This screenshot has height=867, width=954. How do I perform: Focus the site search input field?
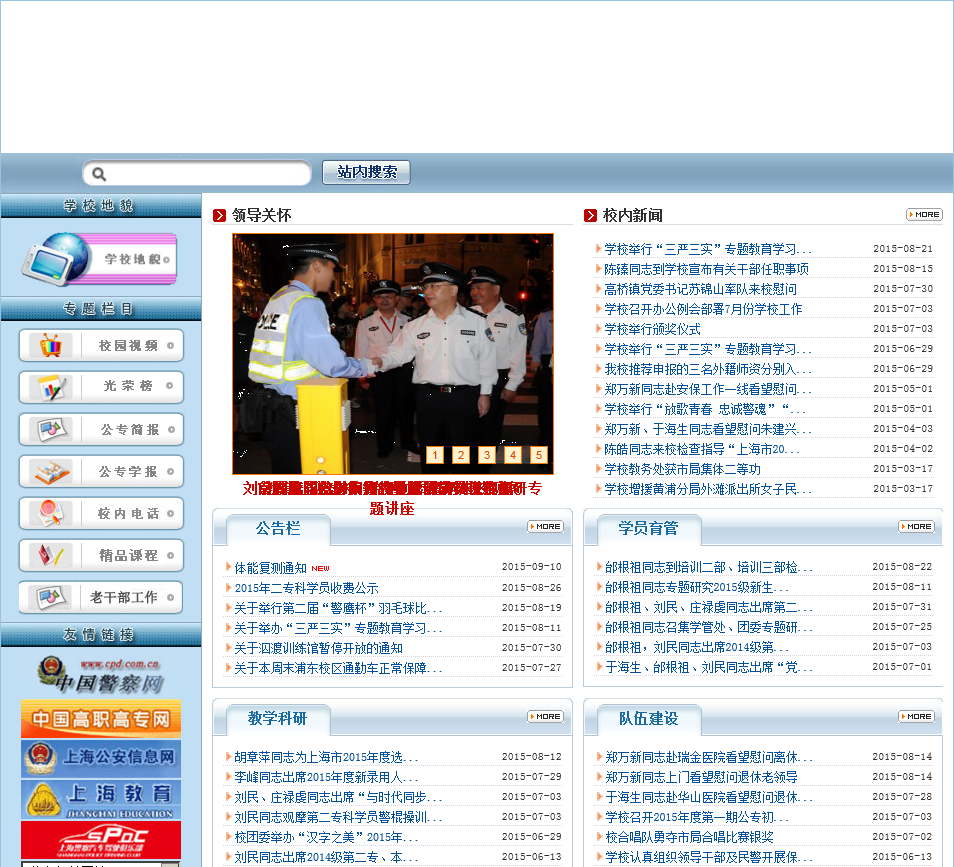click(197, 173)
